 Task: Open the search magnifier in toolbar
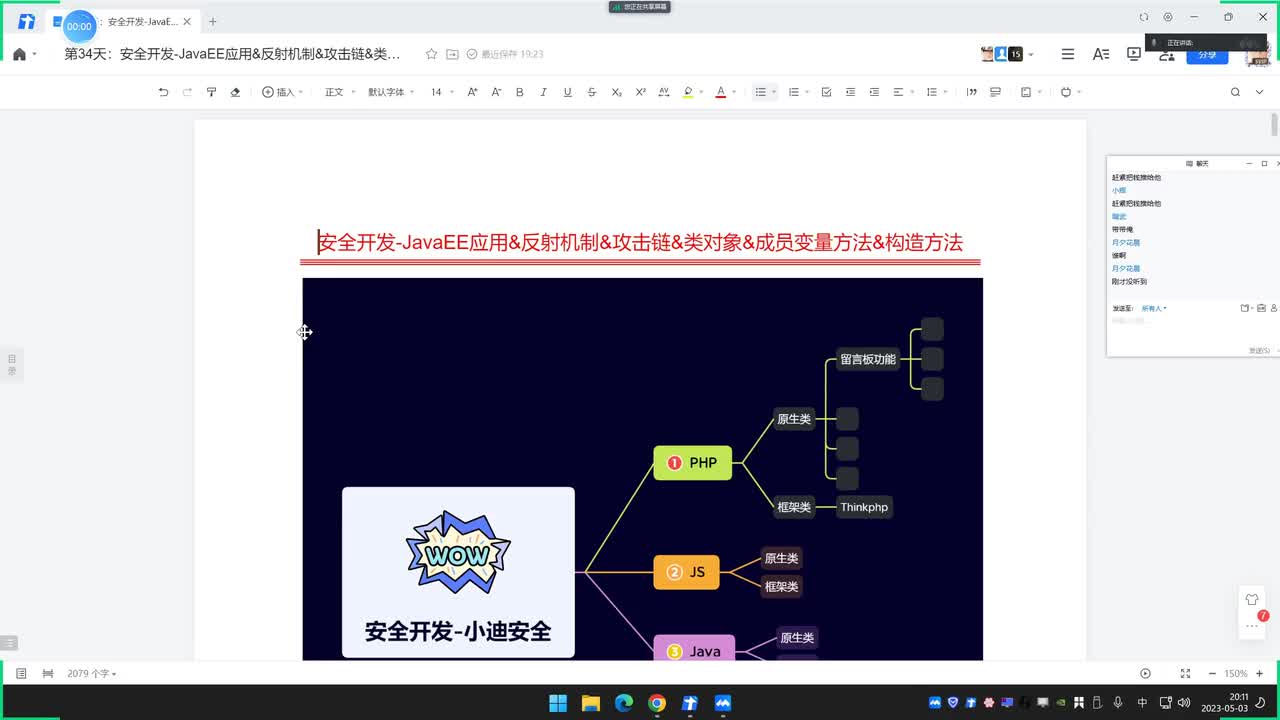(x=1235, y=92)
